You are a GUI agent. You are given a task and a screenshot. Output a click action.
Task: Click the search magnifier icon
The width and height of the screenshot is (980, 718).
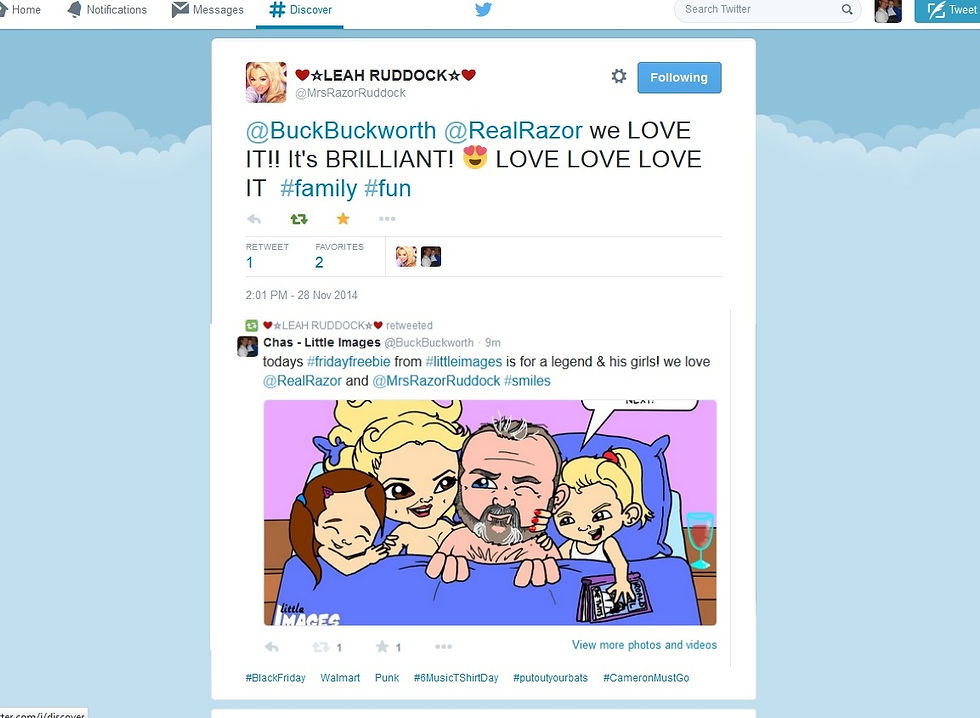pyautogui.click(x=847, y=9)
